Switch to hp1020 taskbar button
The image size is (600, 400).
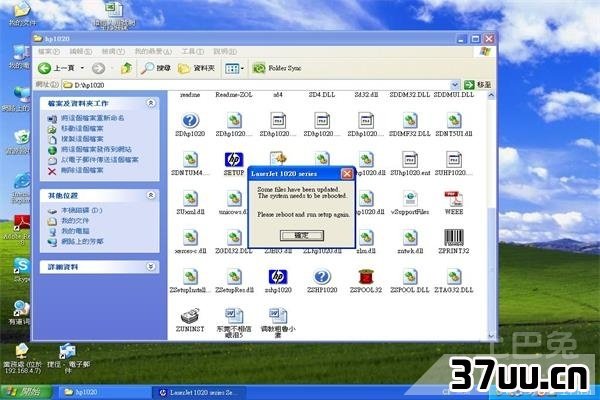tap(103, 392)
